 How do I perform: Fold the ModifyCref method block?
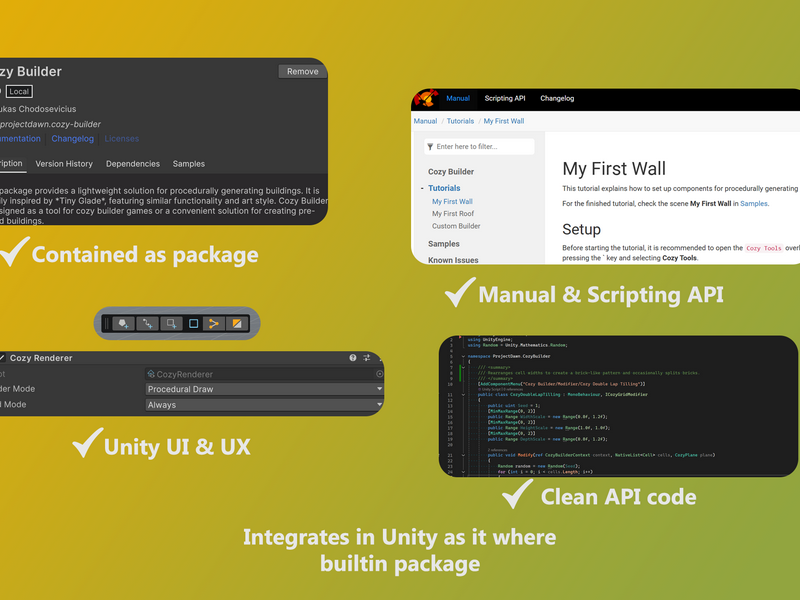coord(463,455)
